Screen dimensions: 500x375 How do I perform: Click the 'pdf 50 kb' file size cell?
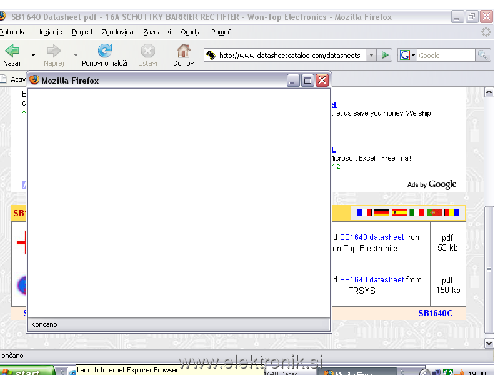(x=447, y=243)
